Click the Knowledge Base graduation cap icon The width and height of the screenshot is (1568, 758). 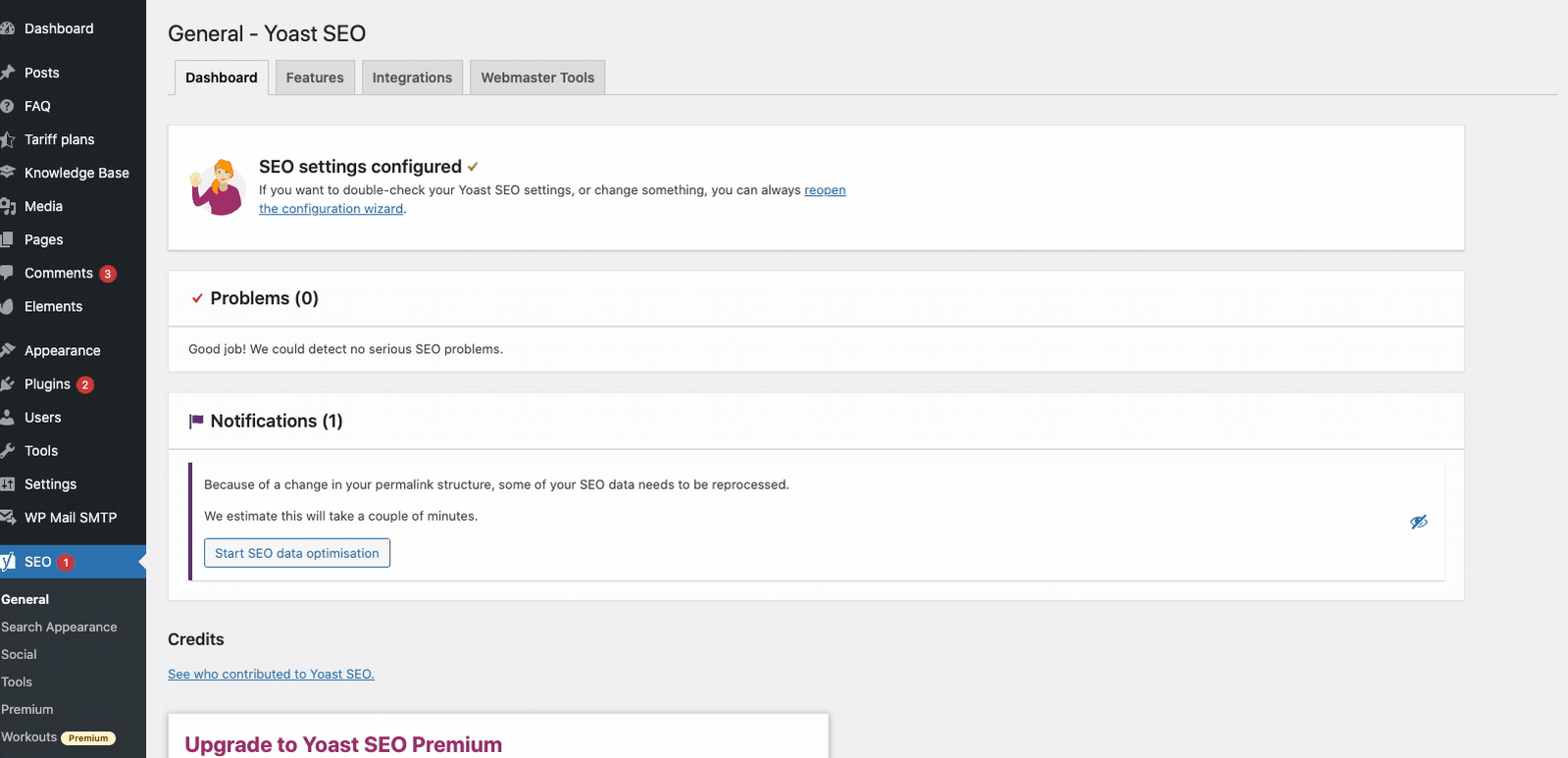tap(7, 173)
